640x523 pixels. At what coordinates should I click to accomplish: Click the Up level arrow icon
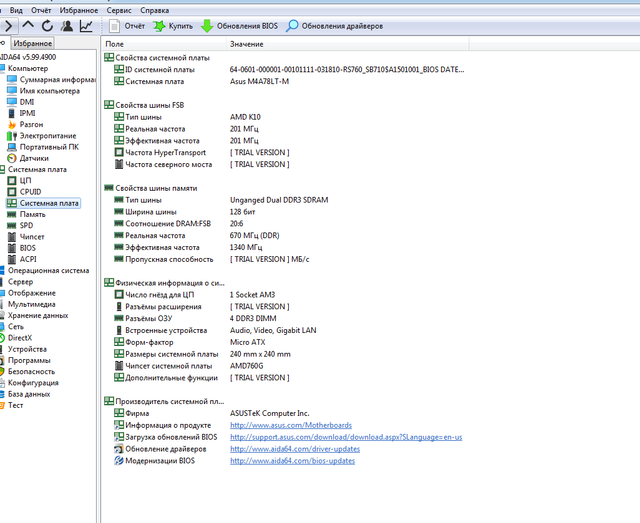[x=28, y=25]
